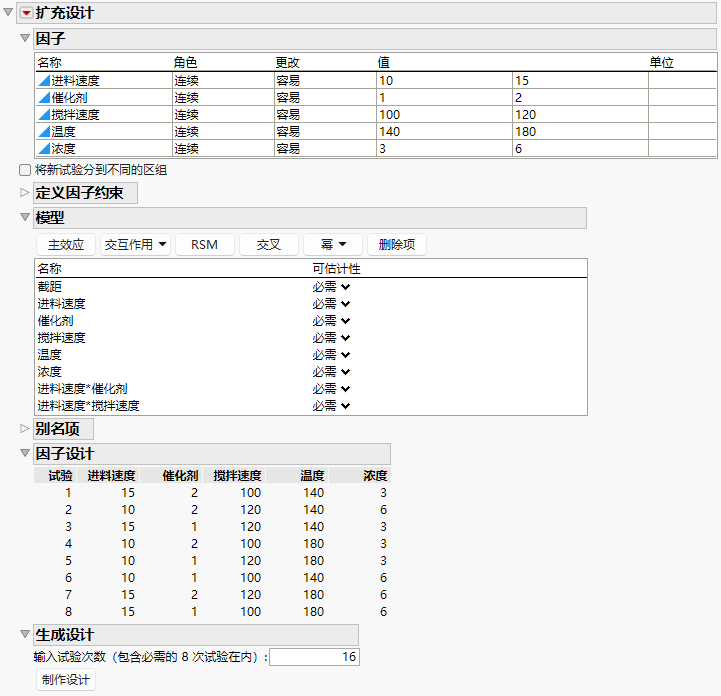Collapse the 因子设计 section triangle
The height and width of the screenshot is (696, 721).
pyautogui.click(x=25, y=453)
